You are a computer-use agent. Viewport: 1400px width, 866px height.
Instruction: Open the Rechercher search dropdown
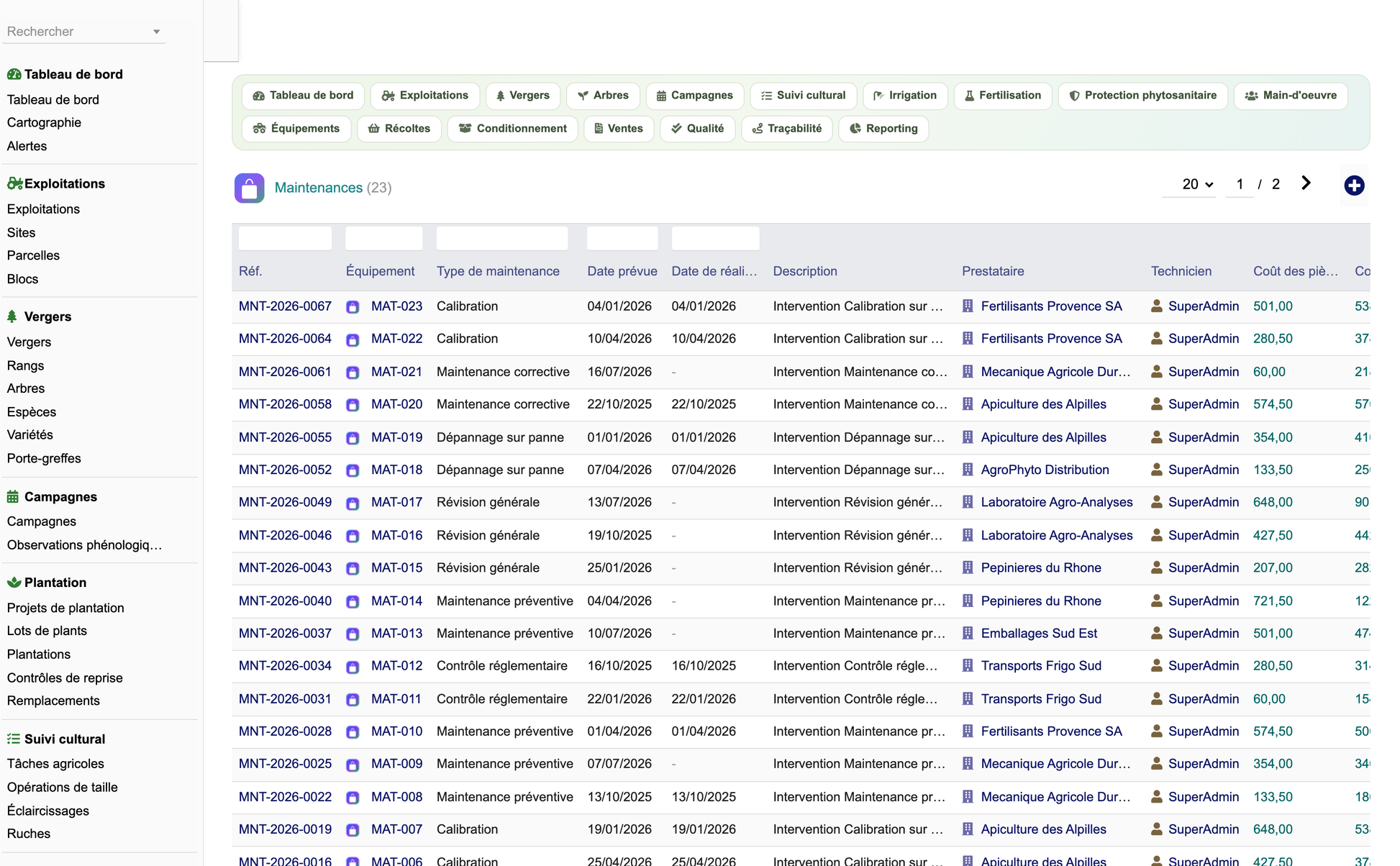pyautogui.click(x=83, y=32)
